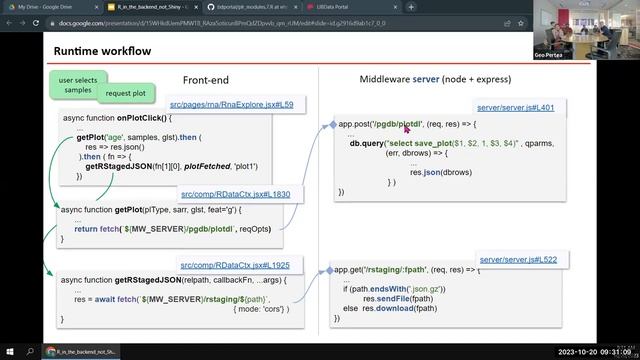Select the Chrome R_in_the_backend taskbar button
Image resolution: width=640 pixels, height=360 pixels.
pos(81,351)
